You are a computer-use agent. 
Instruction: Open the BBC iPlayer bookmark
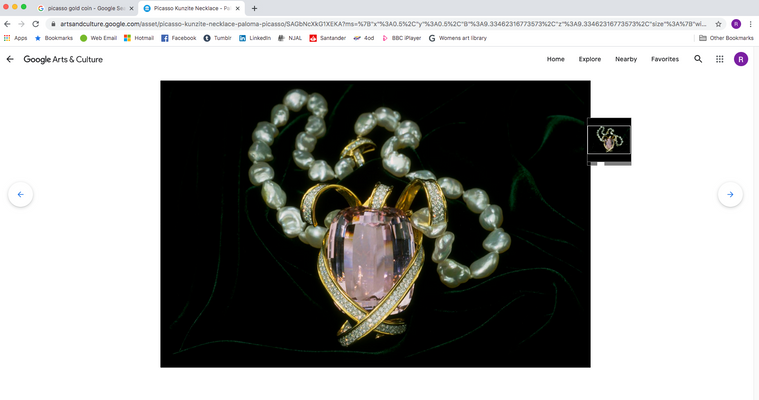point(401,38)
